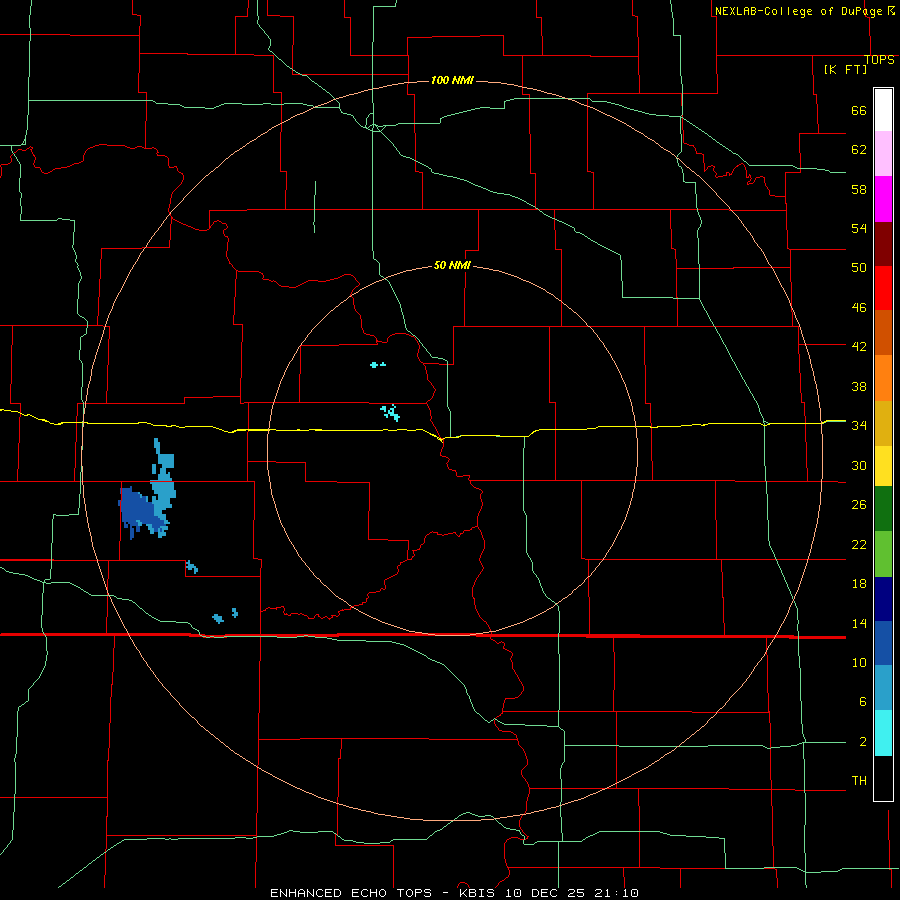Click legend value 50
Image resolution: width=900 pixels, height=900 pixels.
pyautogui.click(x=859, y=268)
